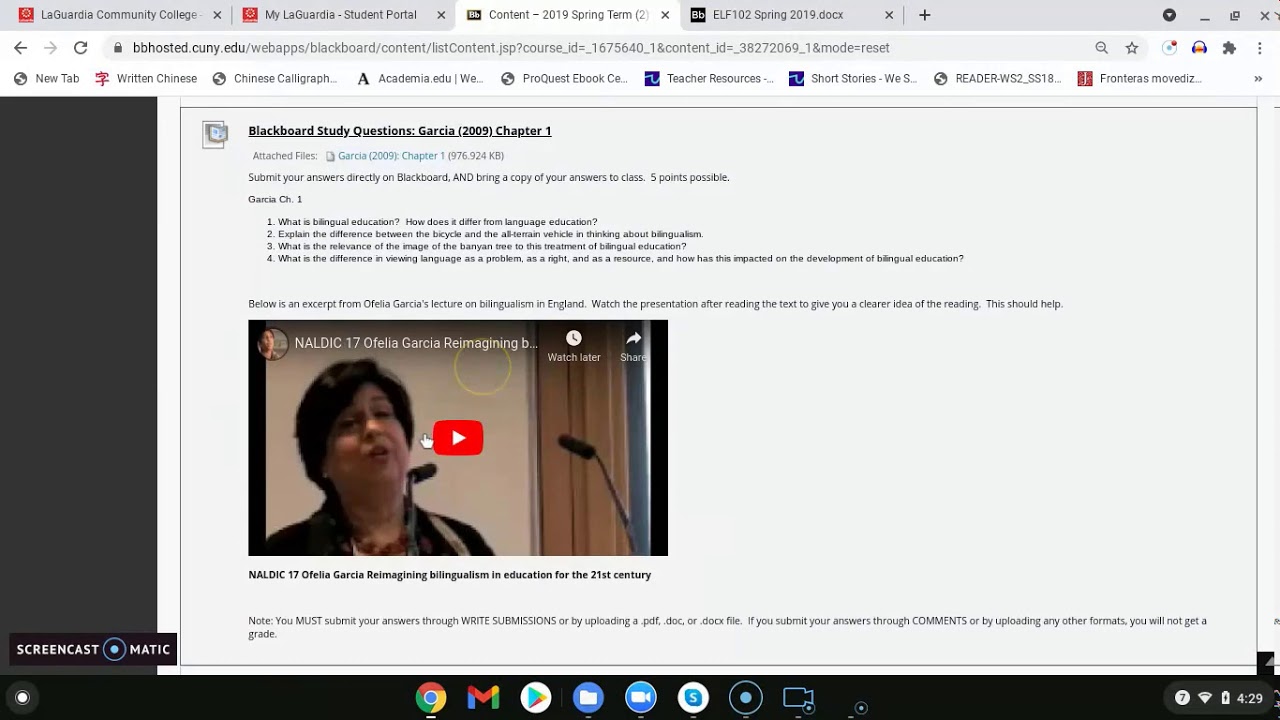Open the tab search dropdown arrow
The image size is (1280, 720).
point(1169,15)
